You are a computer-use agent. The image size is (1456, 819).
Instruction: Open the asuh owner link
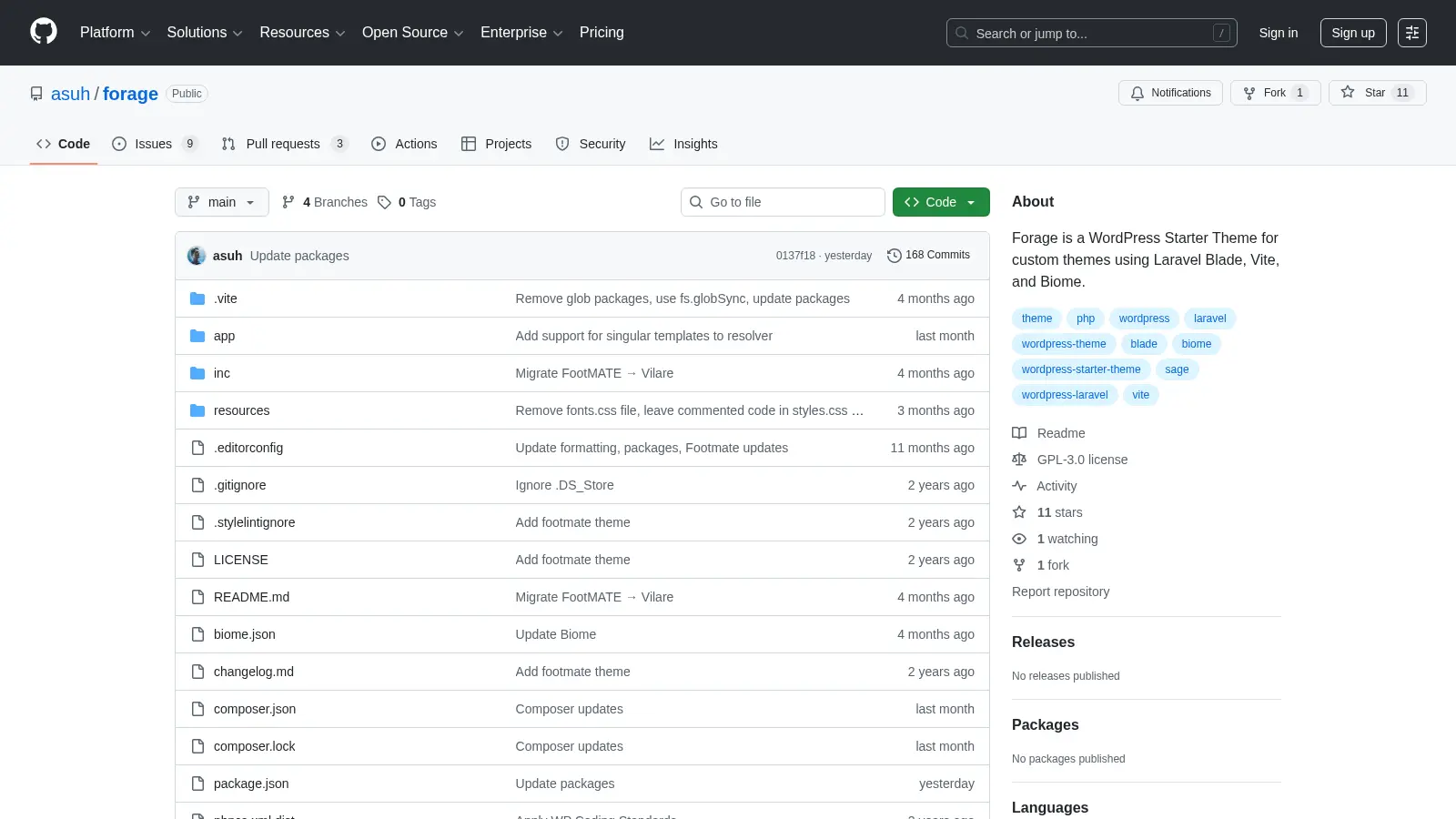pyautogui.click(x=70, y=94)
